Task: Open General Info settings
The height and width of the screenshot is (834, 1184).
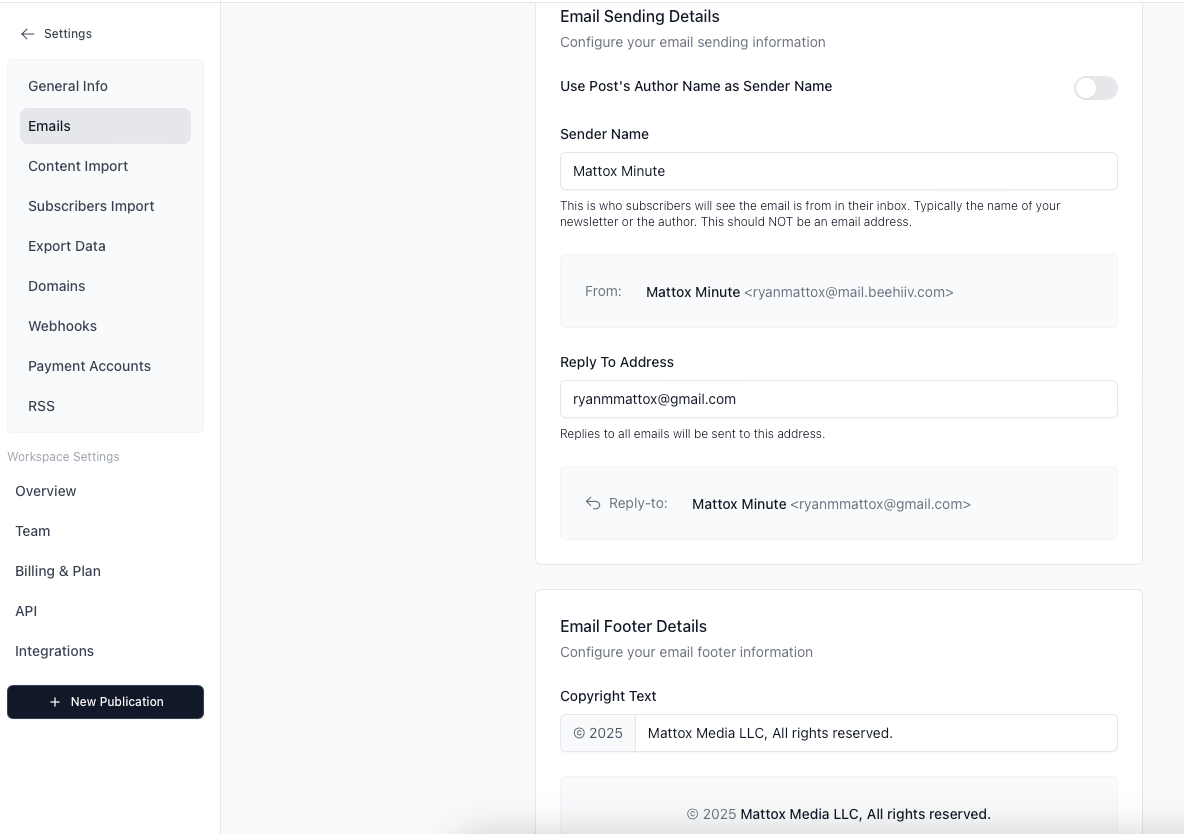Action: point(68,86)
